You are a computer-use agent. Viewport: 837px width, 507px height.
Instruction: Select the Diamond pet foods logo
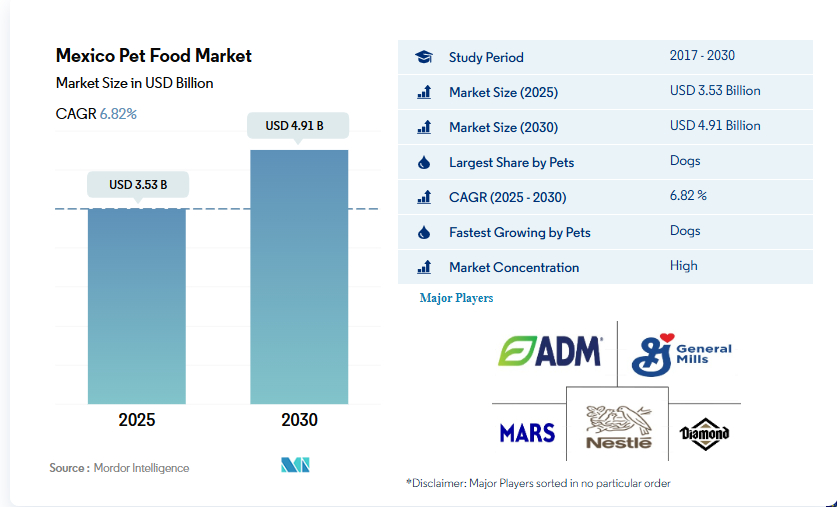pyautogui.click(x=704, y=432)
